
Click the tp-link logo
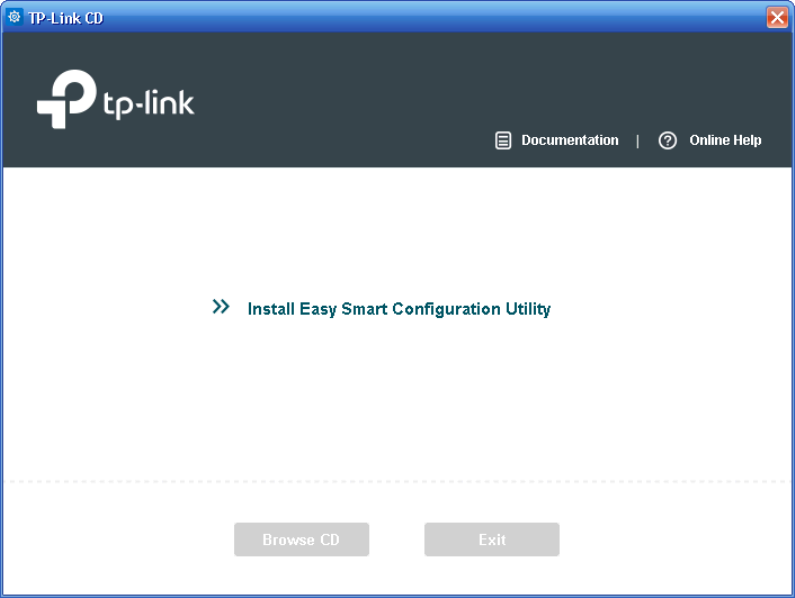116,99
